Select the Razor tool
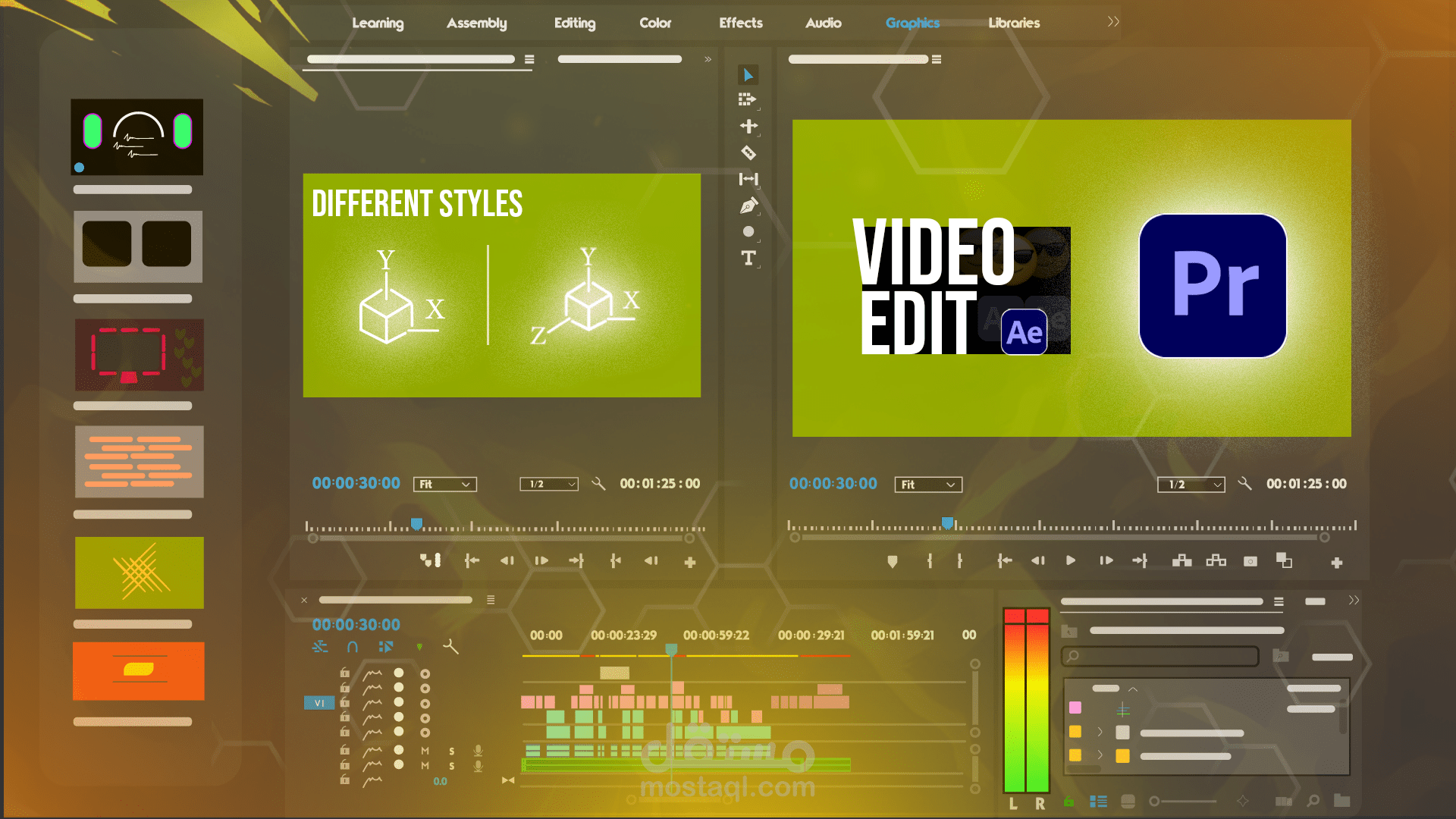 [748, 153]
